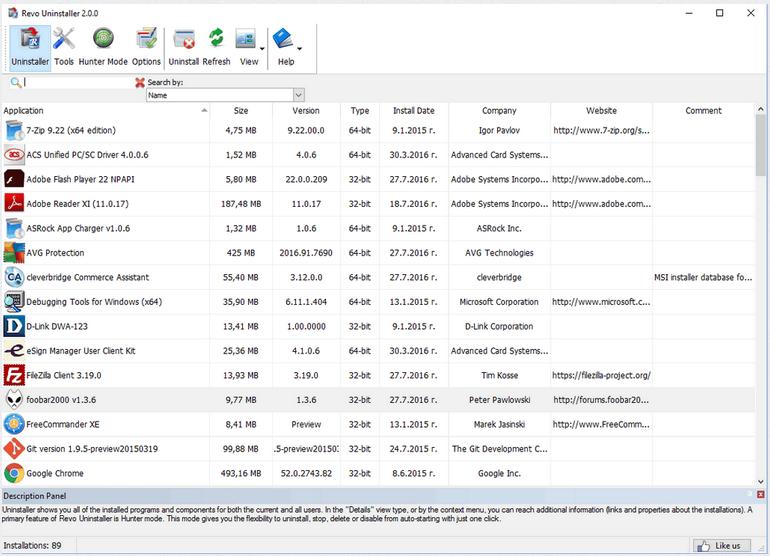
Task: Select the FreeCommander XE icon
Action: (14, 424)
